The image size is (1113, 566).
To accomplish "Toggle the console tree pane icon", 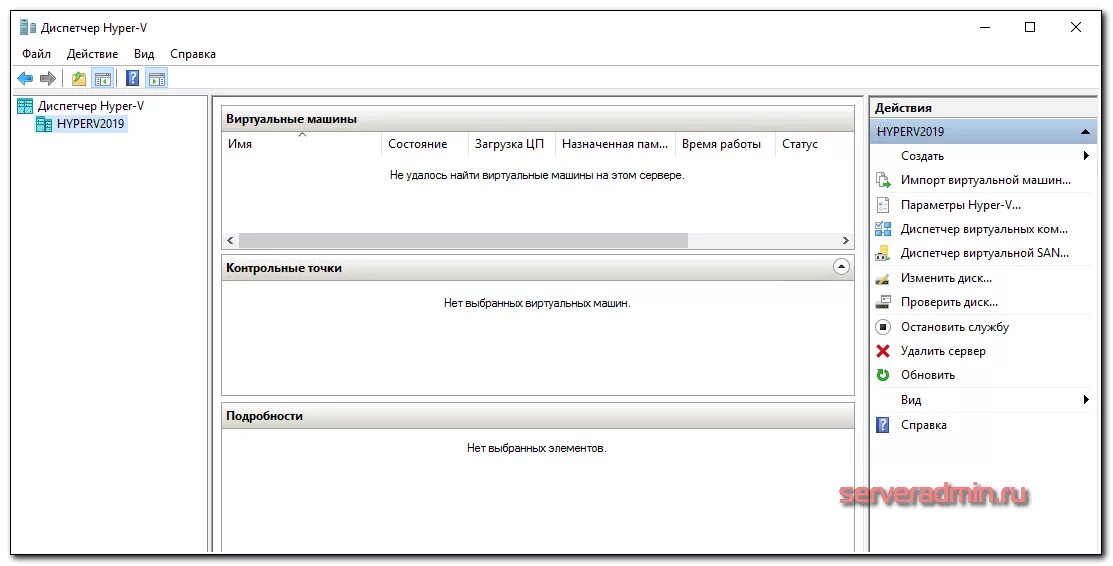I will coord(103,78).
